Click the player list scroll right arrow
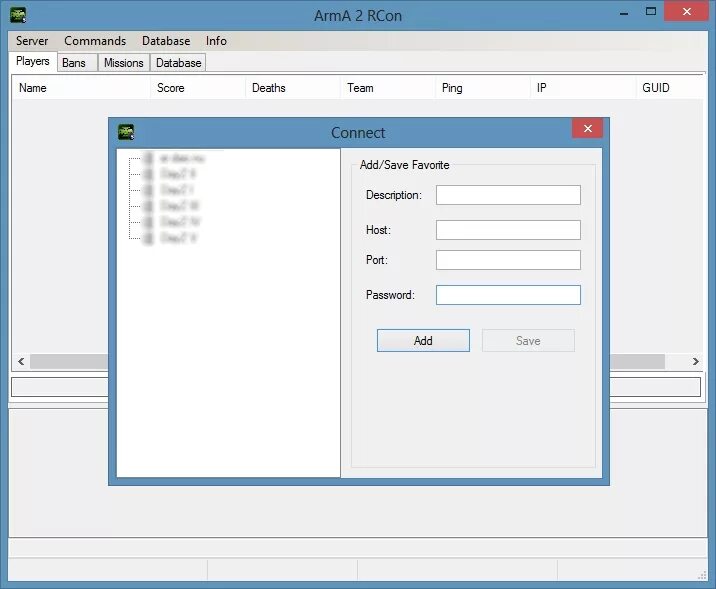 [x=695, y=361]
